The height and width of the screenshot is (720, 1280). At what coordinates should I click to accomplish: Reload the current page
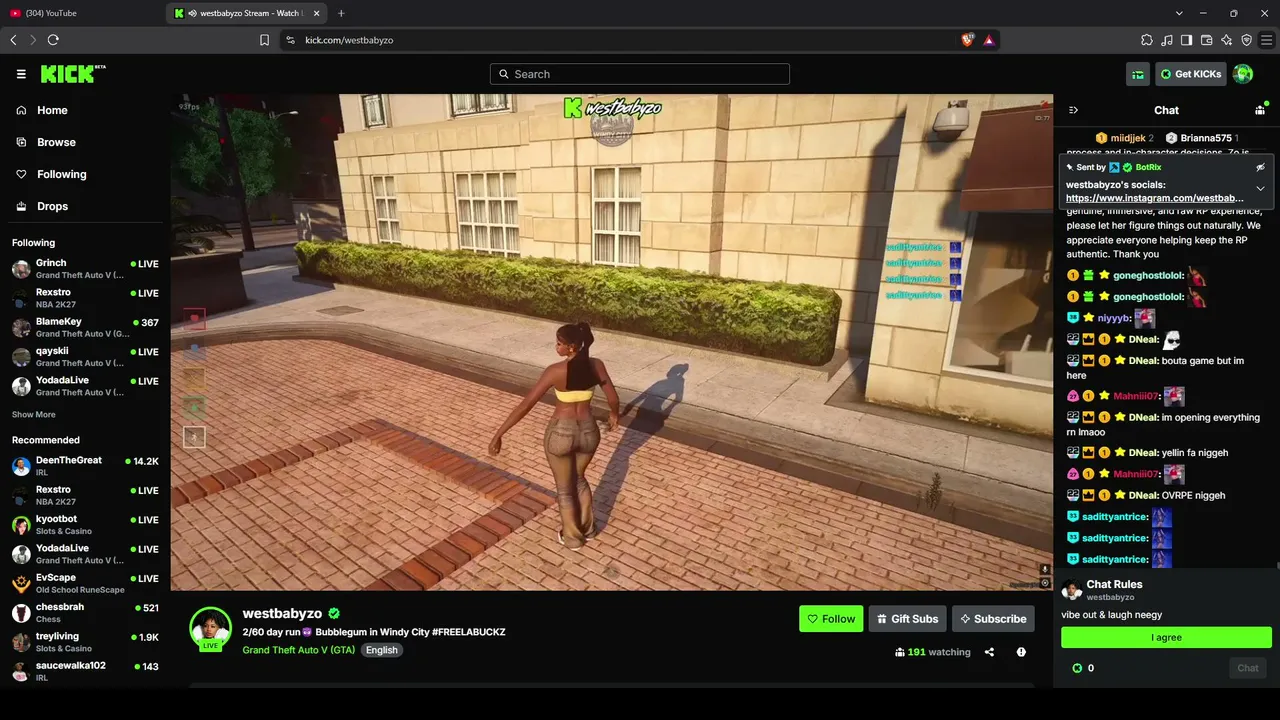53,40
